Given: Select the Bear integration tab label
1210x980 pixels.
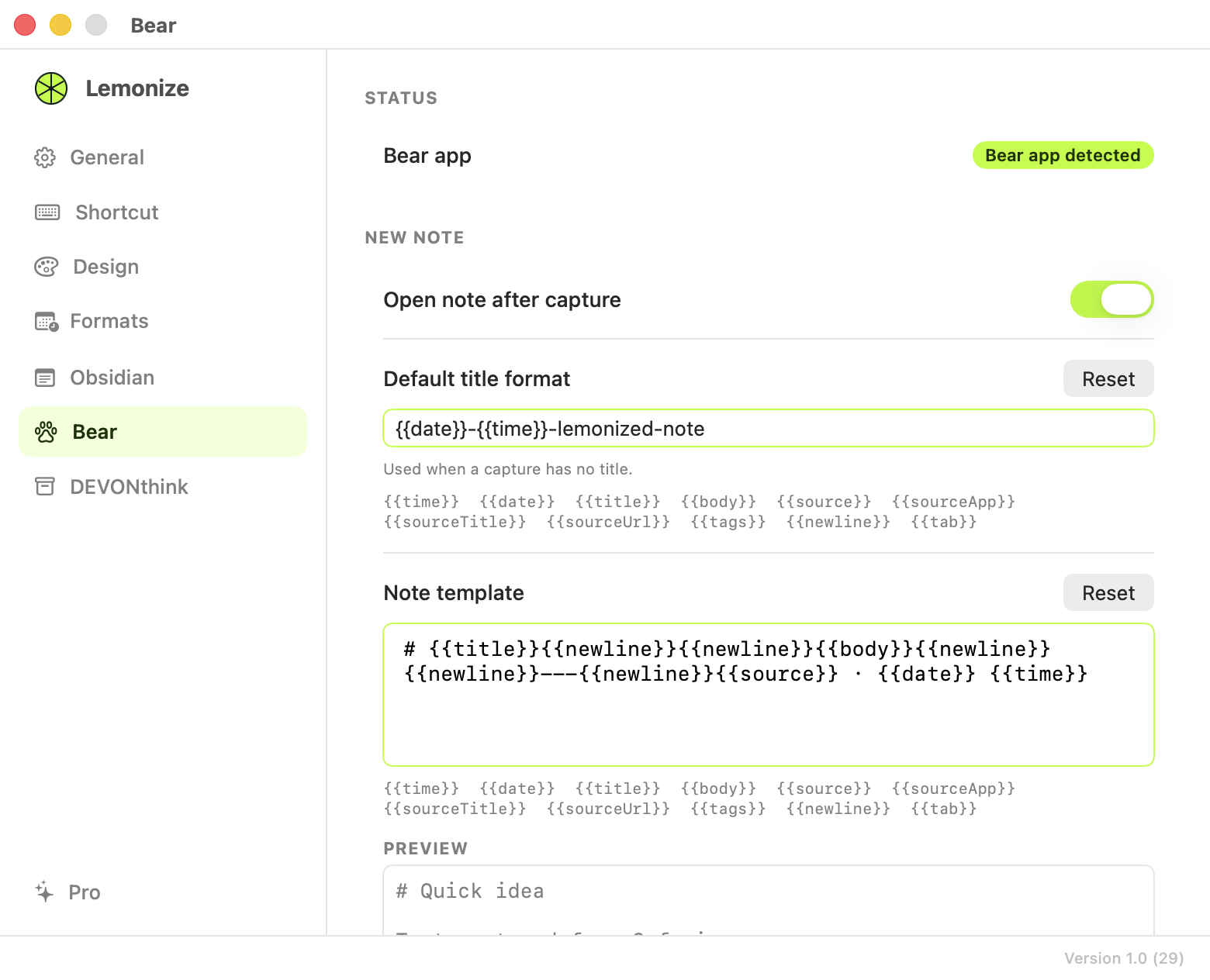Looking at the screenshot, I should click(x=95, y=432).
